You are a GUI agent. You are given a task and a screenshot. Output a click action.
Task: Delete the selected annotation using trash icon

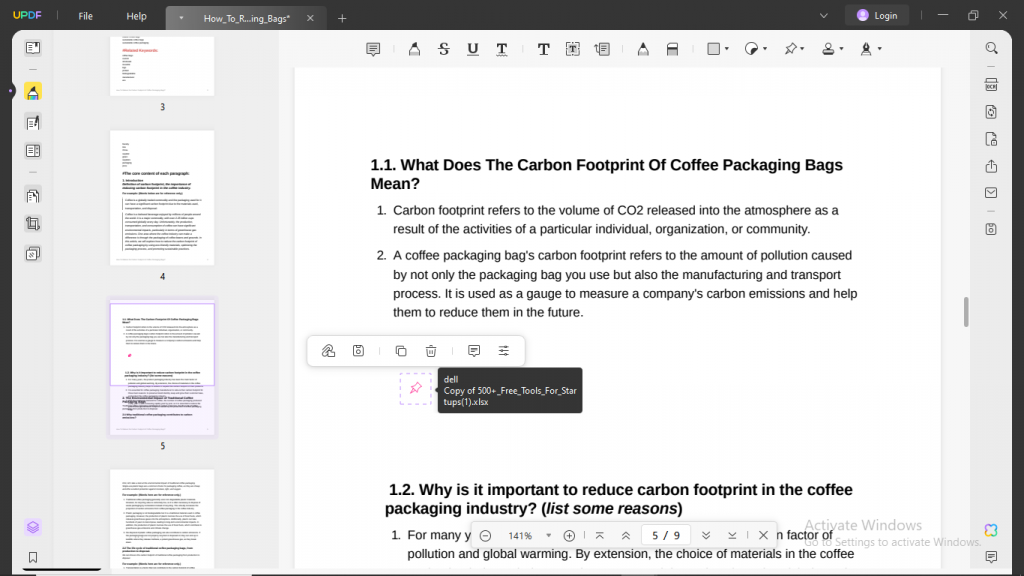(430, 351)
